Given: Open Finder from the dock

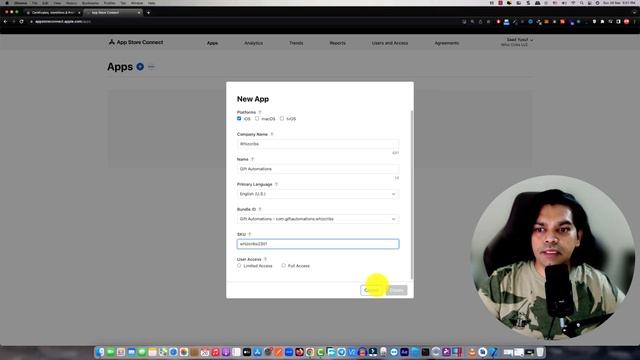Looking at the screenshot, I should click(x=100, y=352).
